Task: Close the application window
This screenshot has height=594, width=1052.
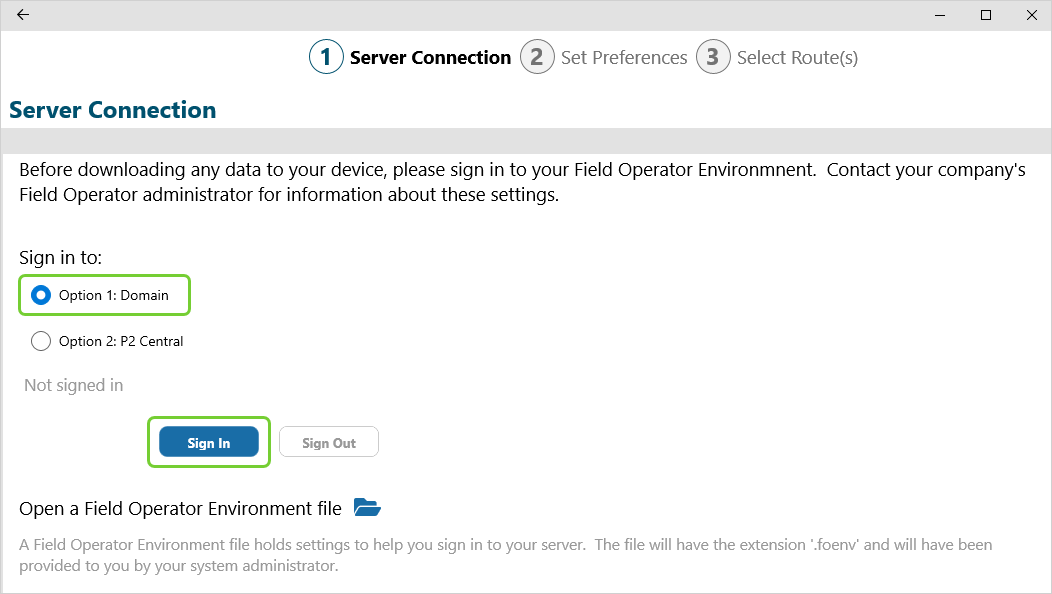Action: click(1032, 15)
